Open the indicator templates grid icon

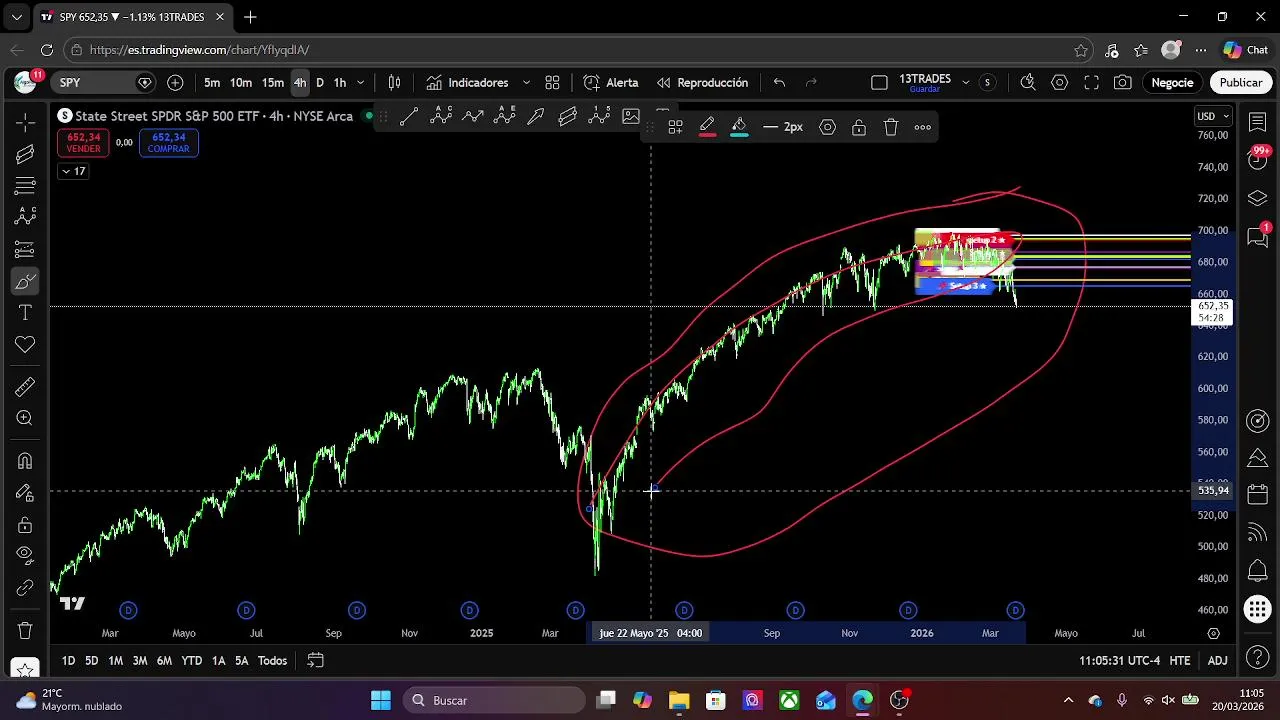[552, 83]
